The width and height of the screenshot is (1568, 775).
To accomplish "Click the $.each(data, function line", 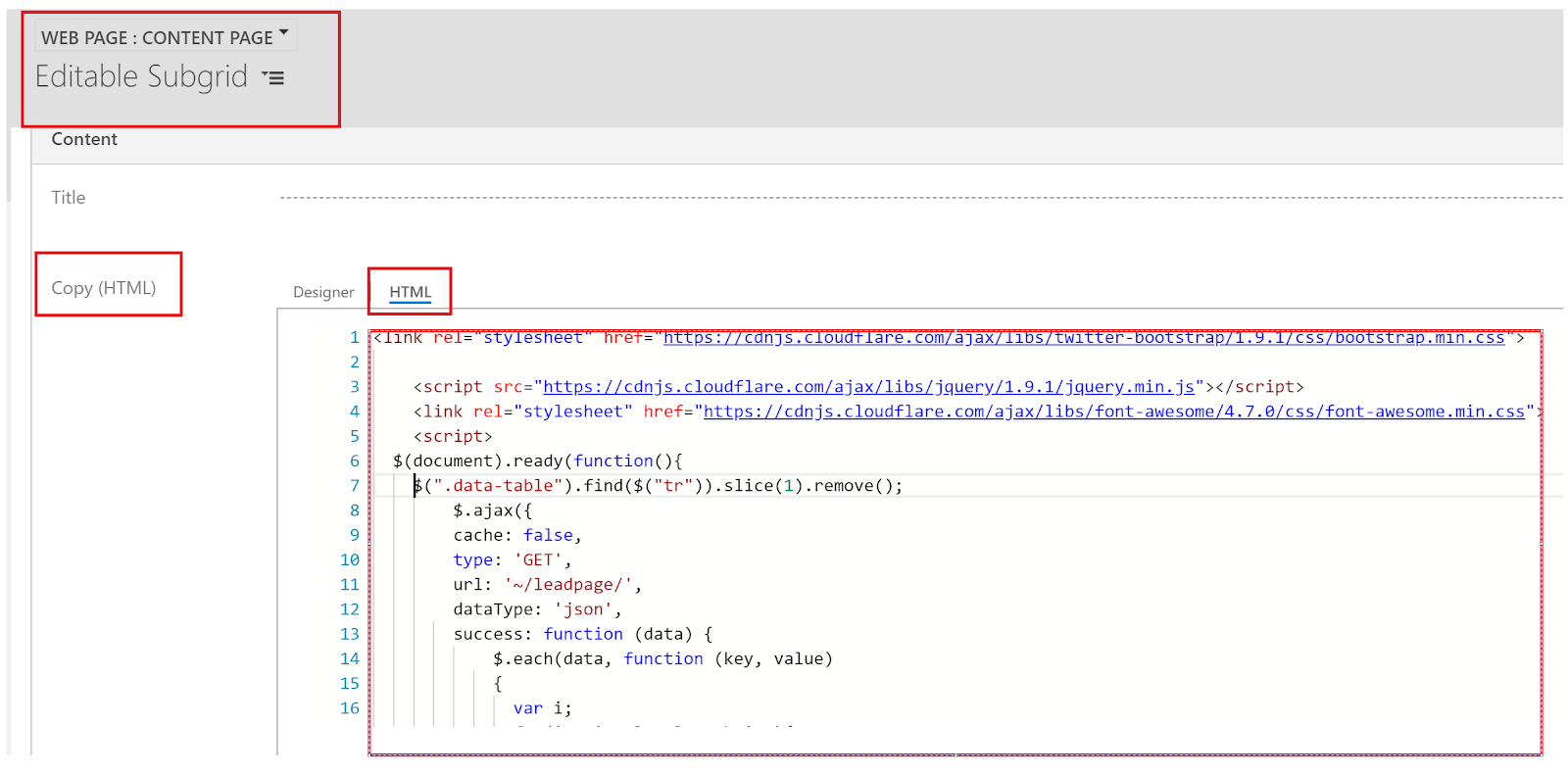I will pos(662,659).
